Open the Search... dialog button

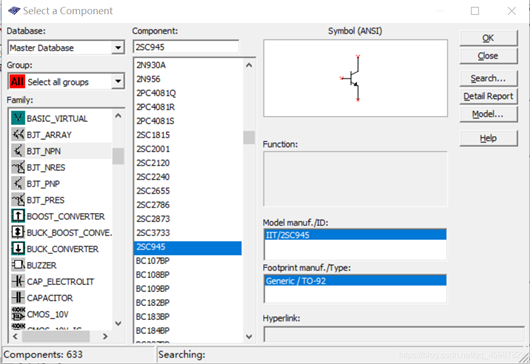[488, 78]
